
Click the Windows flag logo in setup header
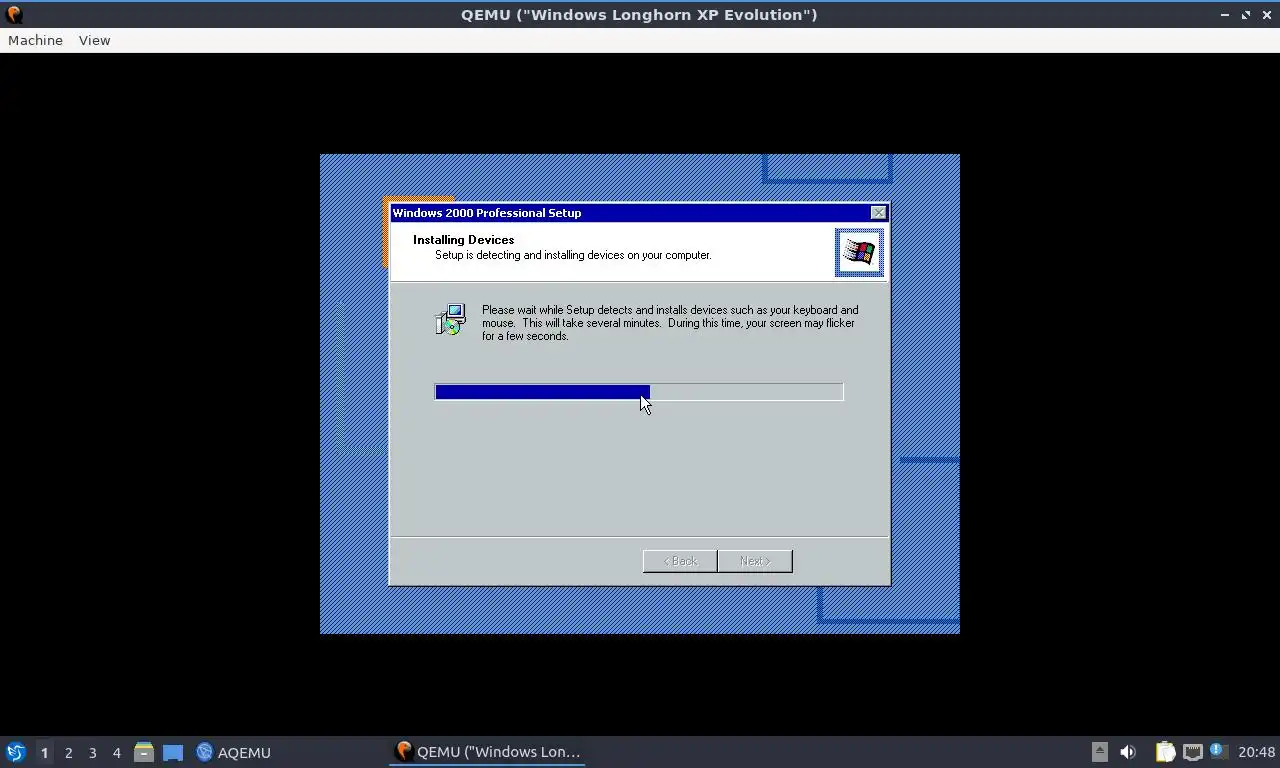click(859, 252)
